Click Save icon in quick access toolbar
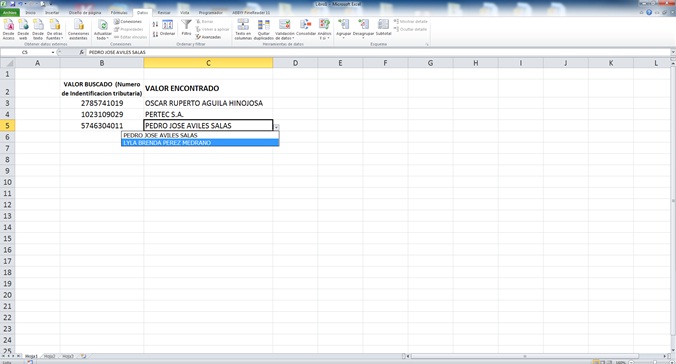Screen dimensions: 676x364 tap(12, 3)
